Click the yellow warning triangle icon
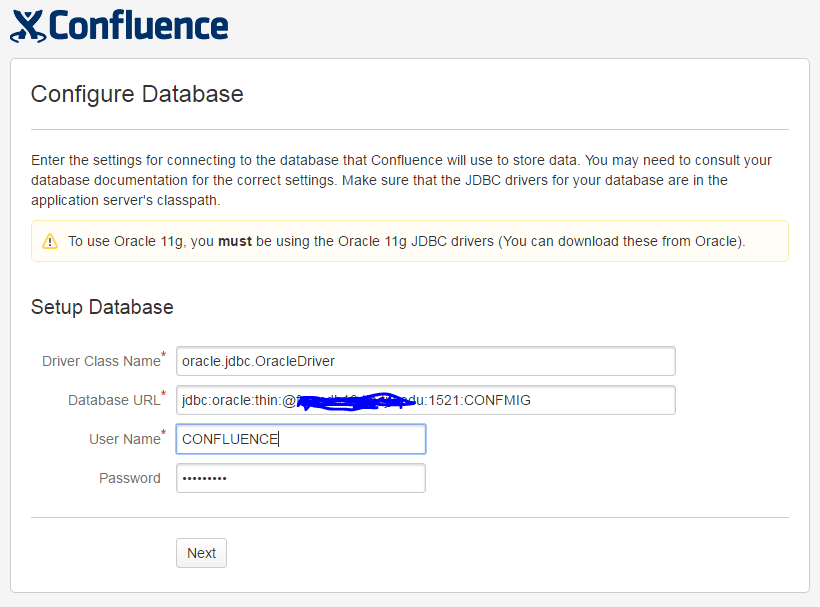The width and height of the screenshot is (820, 607). click(x=50, y=241)
